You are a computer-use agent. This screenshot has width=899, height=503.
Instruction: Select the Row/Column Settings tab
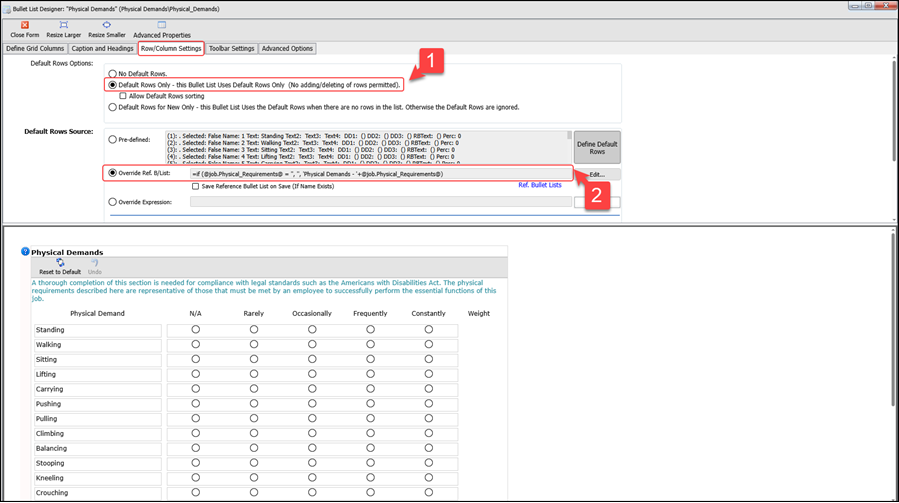tap(171, 49)
